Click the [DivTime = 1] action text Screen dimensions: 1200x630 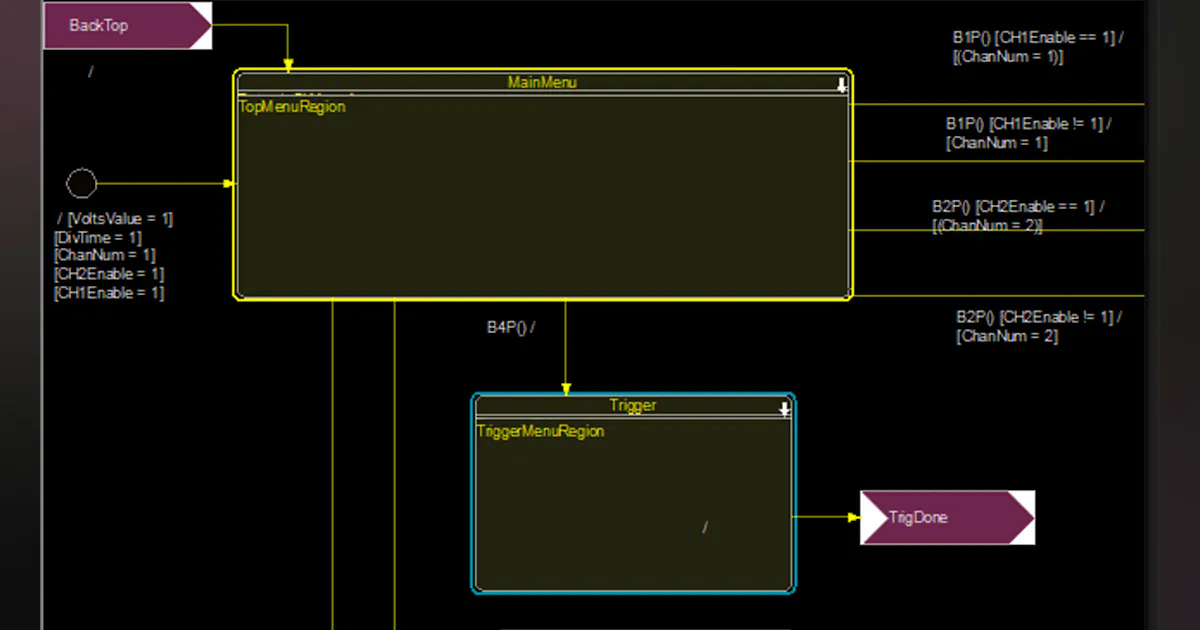click(x=97, y=237)
